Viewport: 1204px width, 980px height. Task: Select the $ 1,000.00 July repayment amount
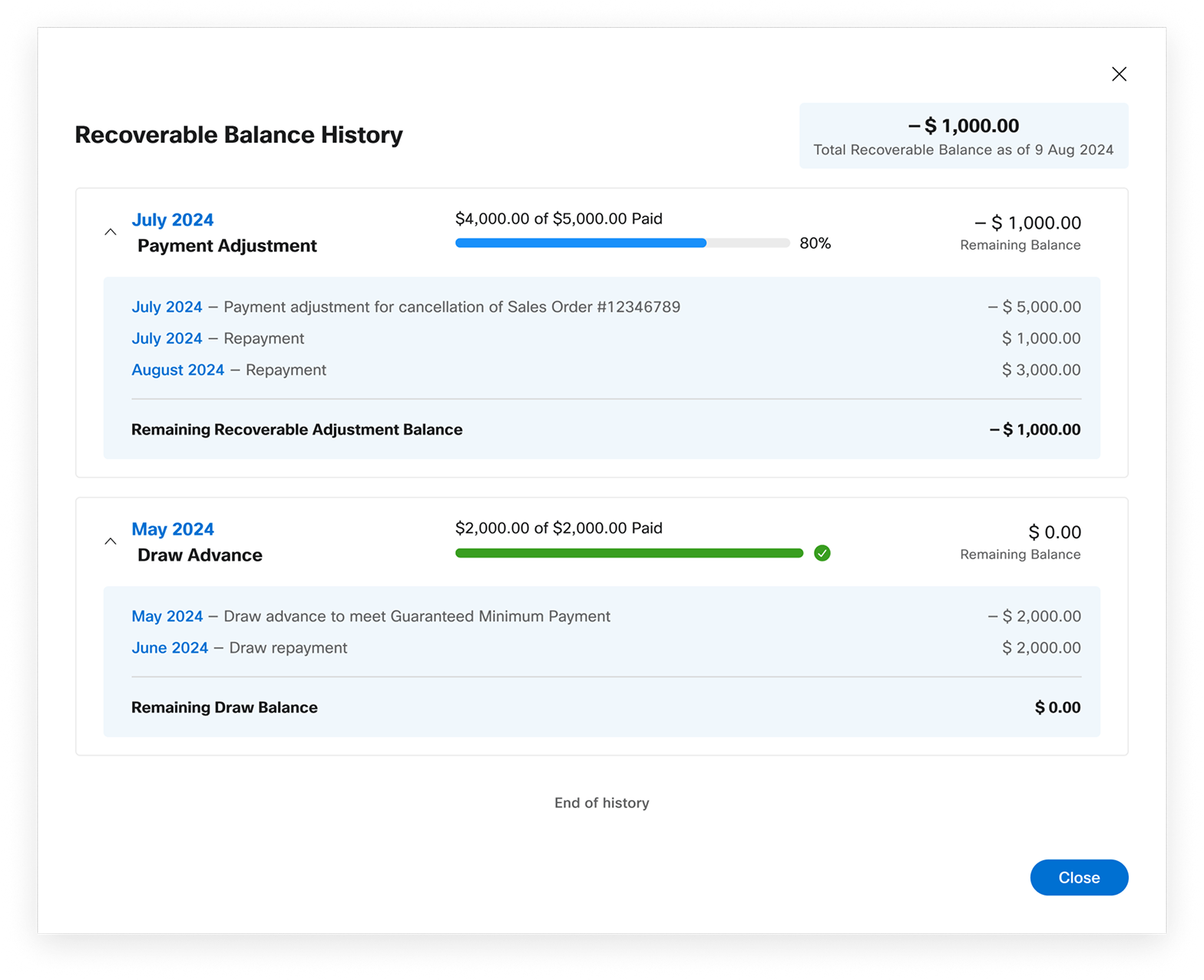point(1041,338)
